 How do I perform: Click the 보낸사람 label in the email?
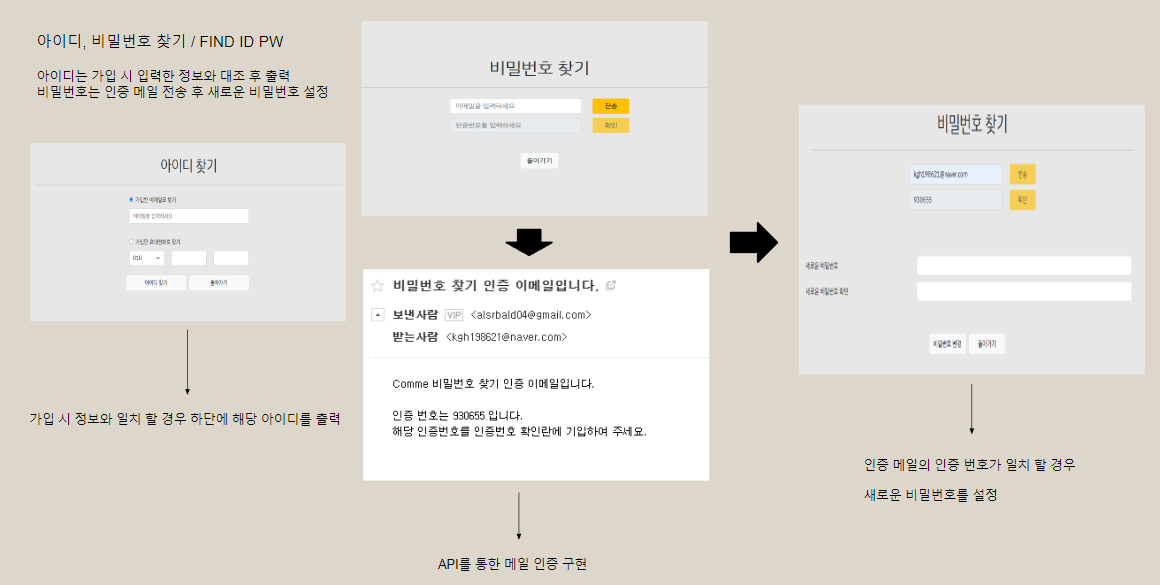pyautogui.click(x=415, y=315)
